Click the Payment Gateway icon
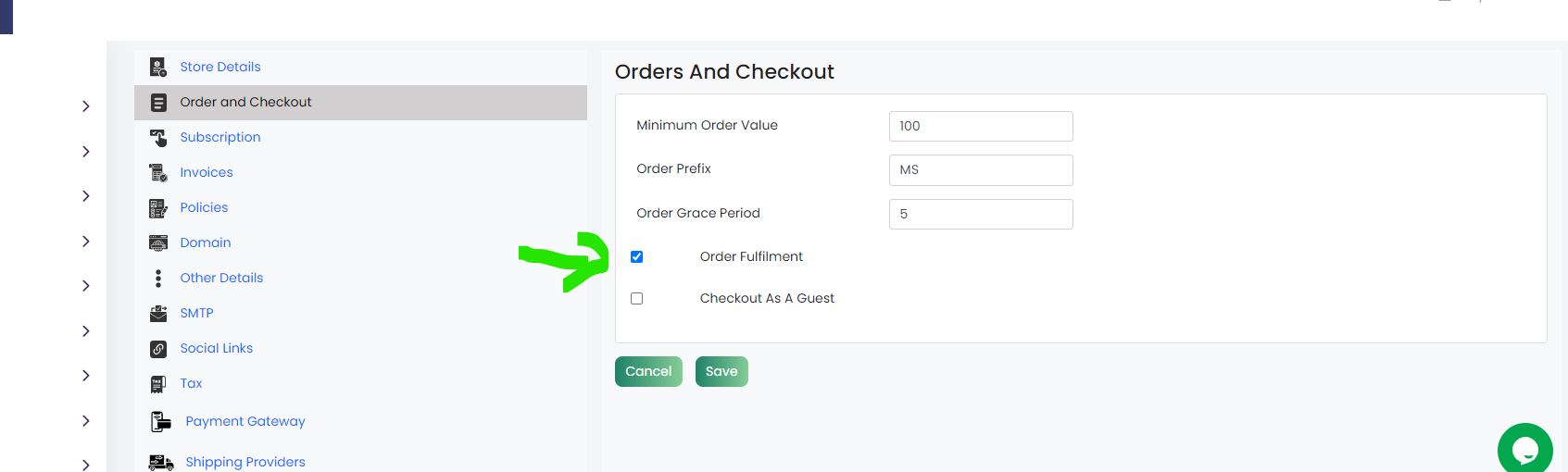Screen dimensions: 1568x472 (x=161, y=421)
